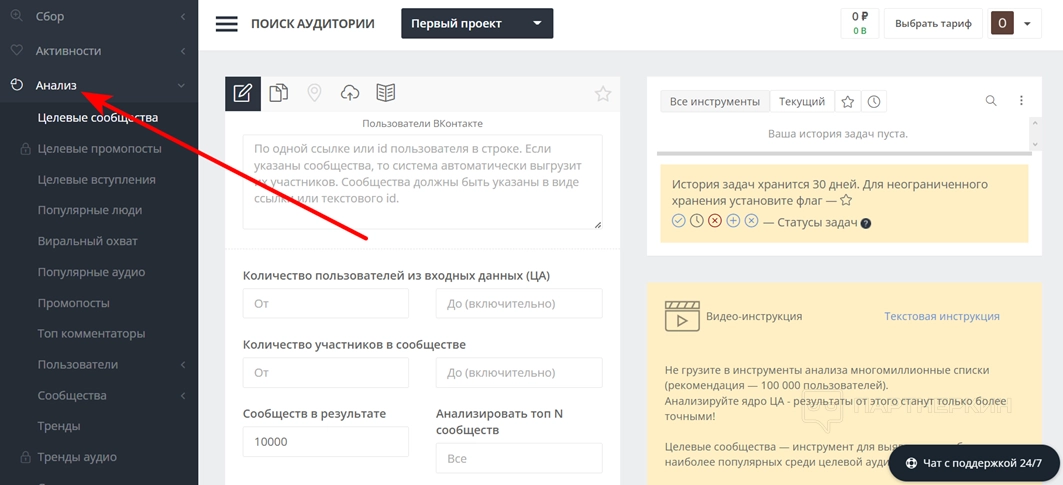Open Топ комментаторы in sidebar

tap(92, 334)
